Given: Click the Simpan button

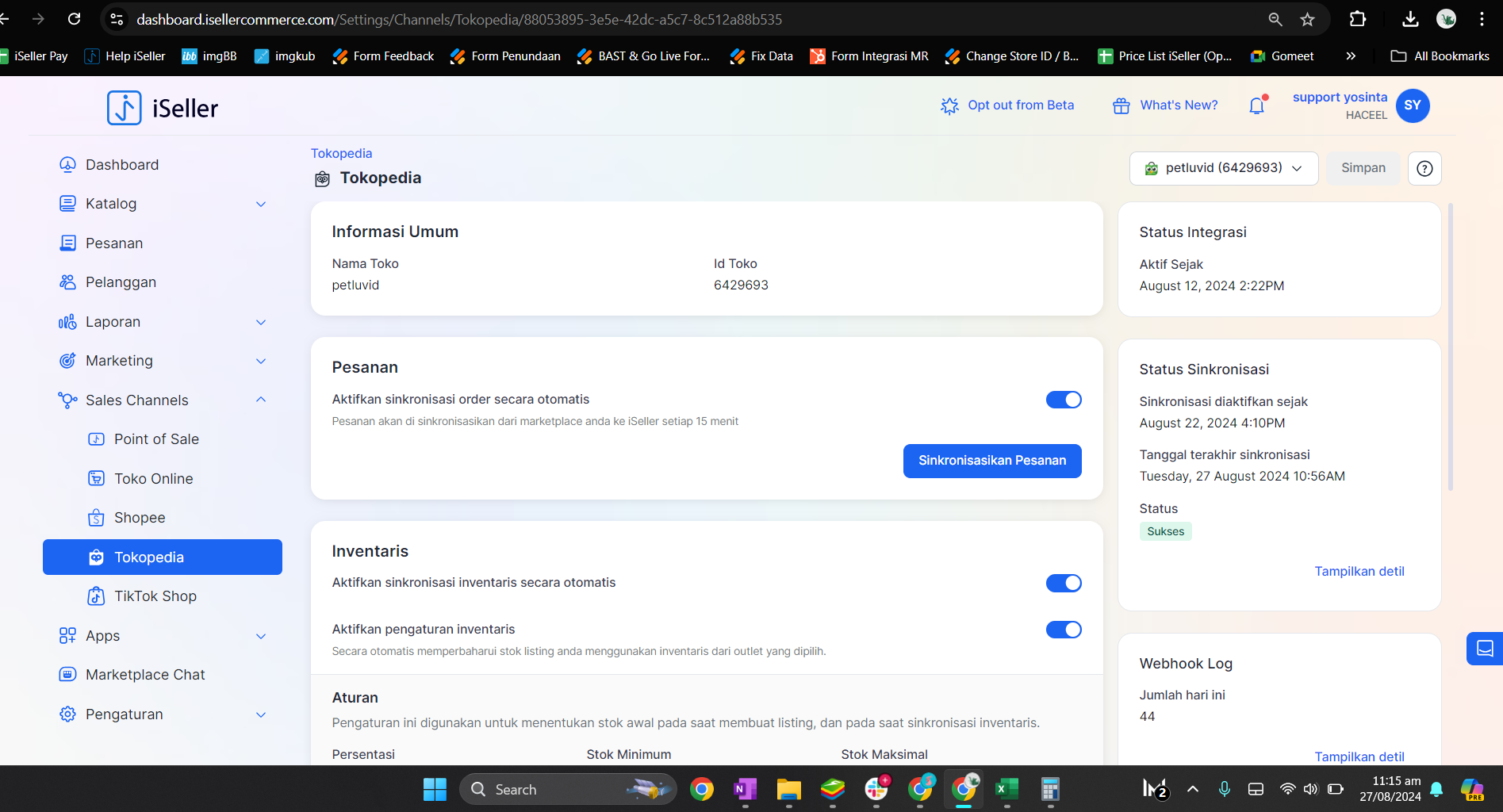Looking at the screenshot, I should [1363, 168].
